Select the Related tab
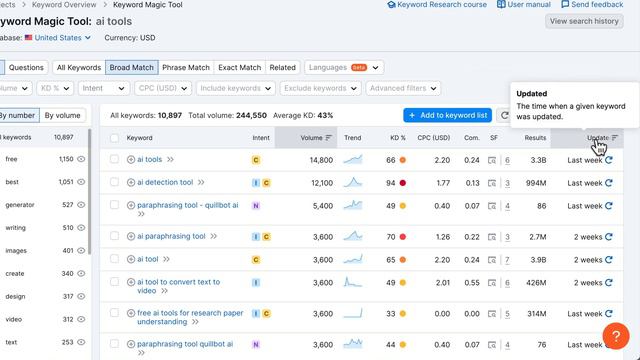This screenshot has width=640, height=360. [x=282, y=67]
